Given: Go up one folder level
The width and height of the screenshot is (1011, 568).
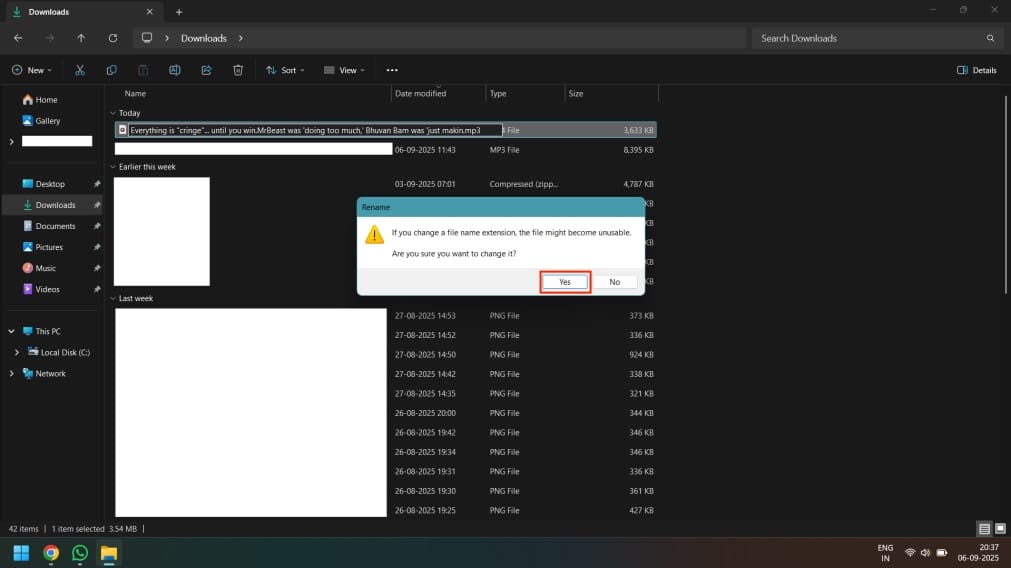Looking at the screenshot, I should point(81,38).
